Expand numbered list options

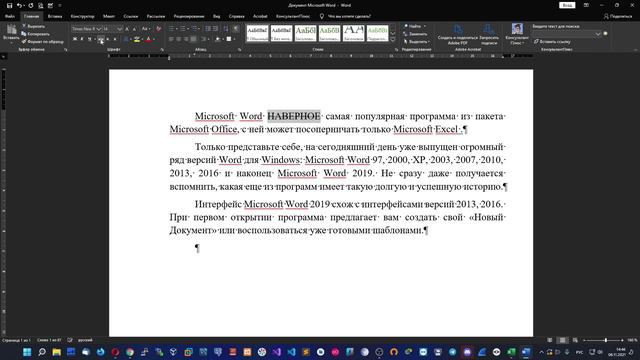pos(188,29)
